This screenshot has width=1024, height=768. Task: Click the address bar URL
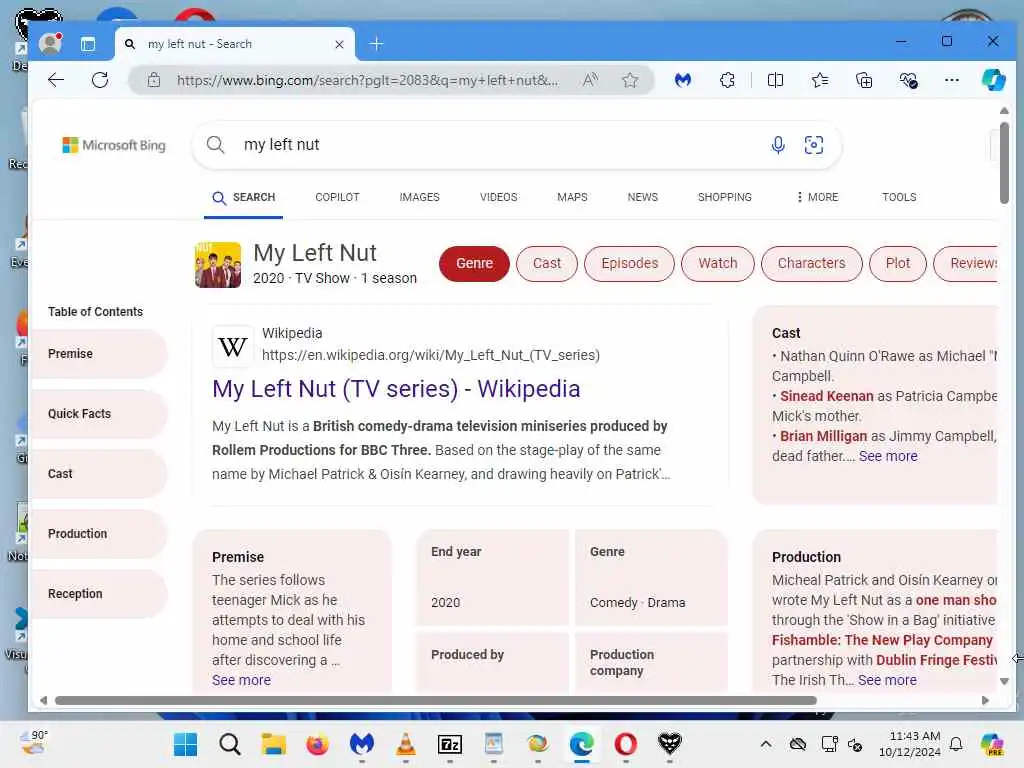[x=368, y=80]
